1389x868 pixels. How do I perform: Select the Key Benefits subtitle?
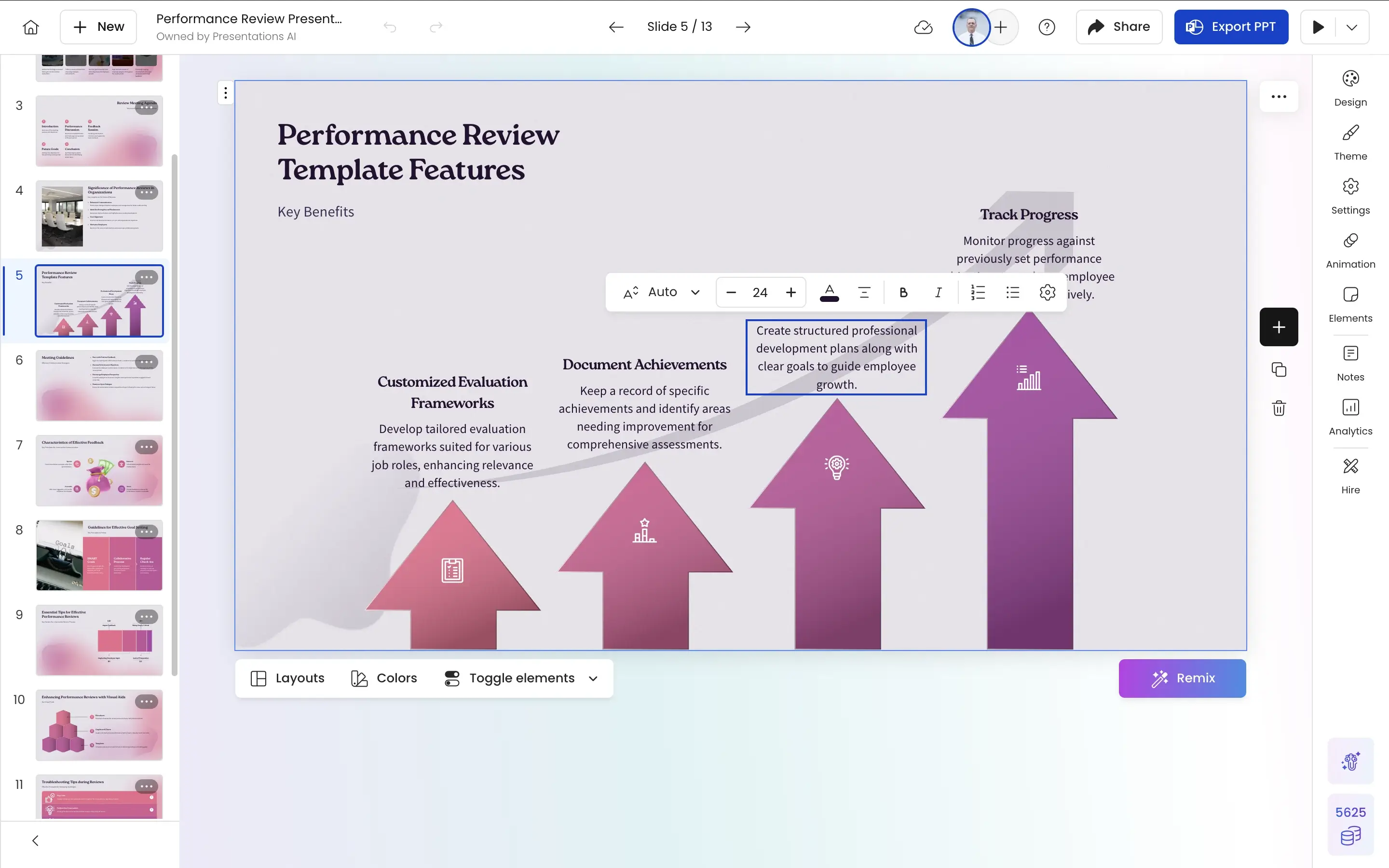(316, 212)
